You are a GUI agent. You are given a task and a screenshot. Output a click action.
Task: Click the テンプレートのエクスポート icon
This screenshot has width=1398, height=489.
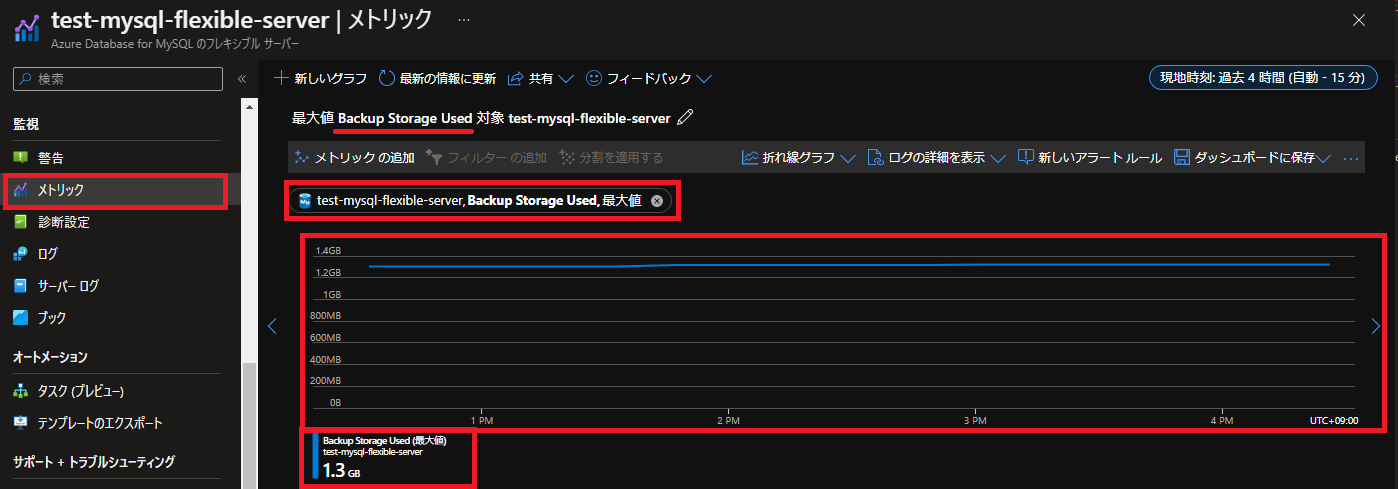click(x=21, y=423)
